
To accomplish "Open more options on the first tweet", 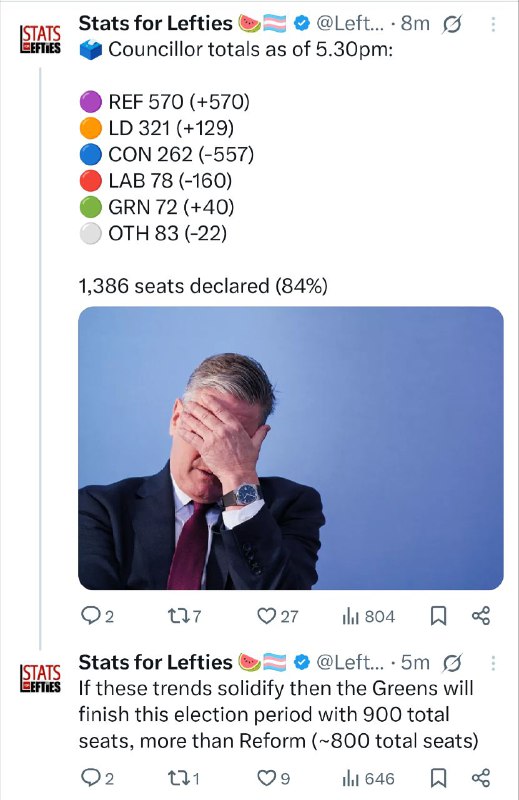I will tap(493, 24).
